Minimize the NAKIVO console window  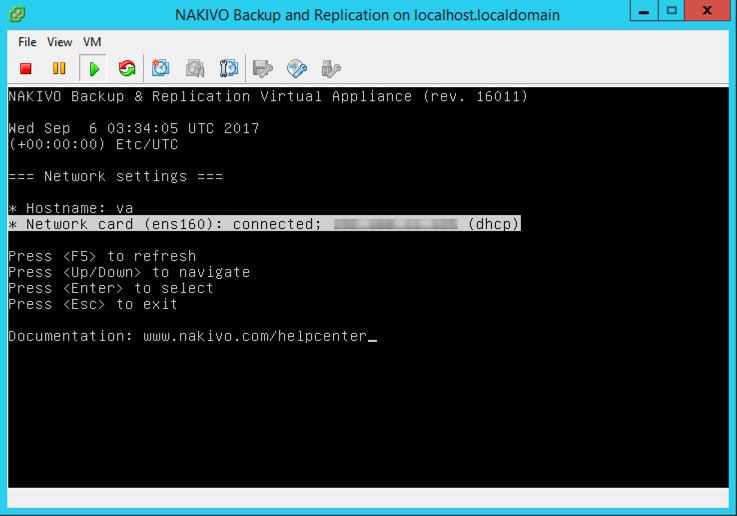[644, 10]
